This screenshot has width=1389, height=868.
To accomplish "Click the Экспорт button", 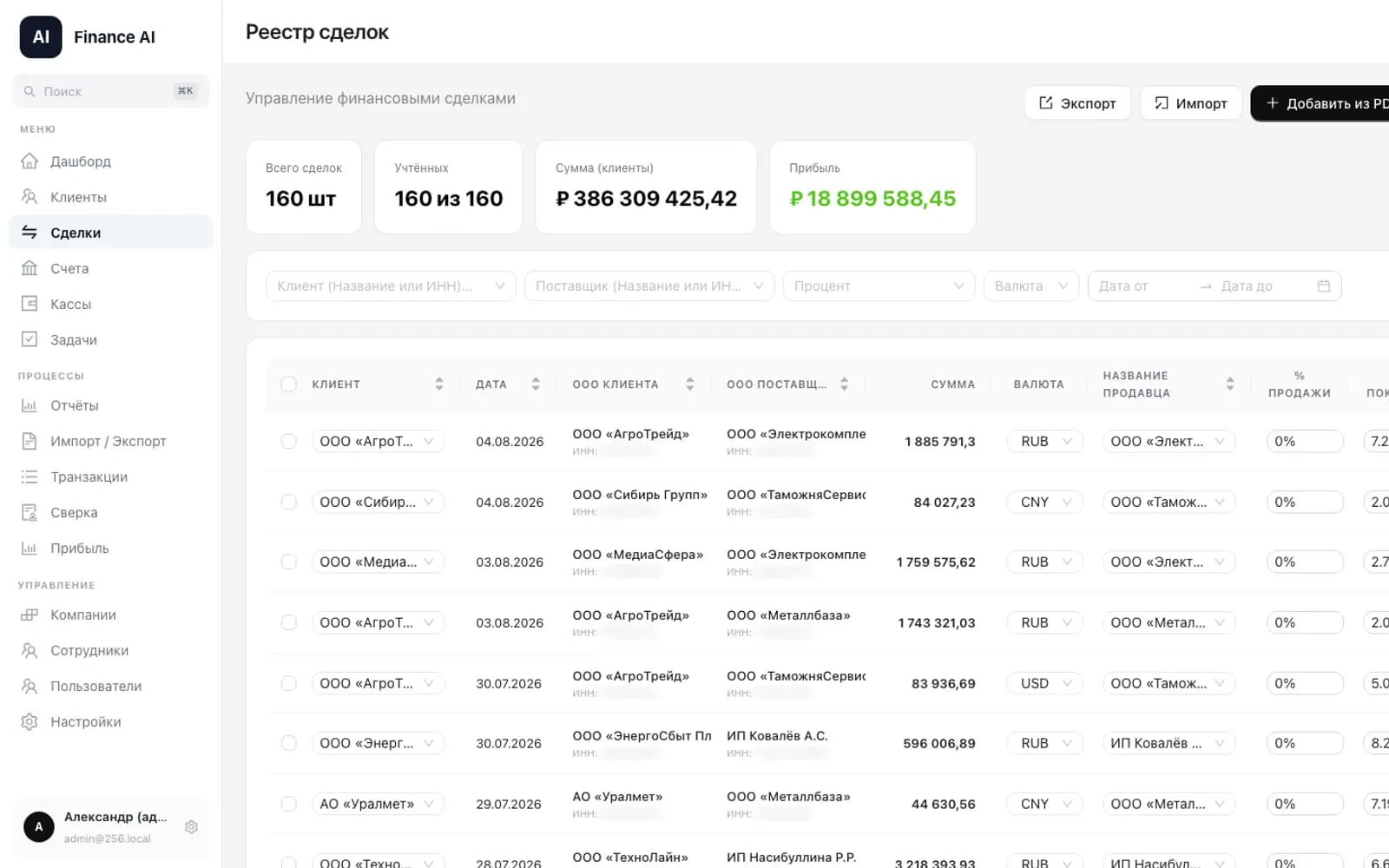I will [x=1077, y=103].
